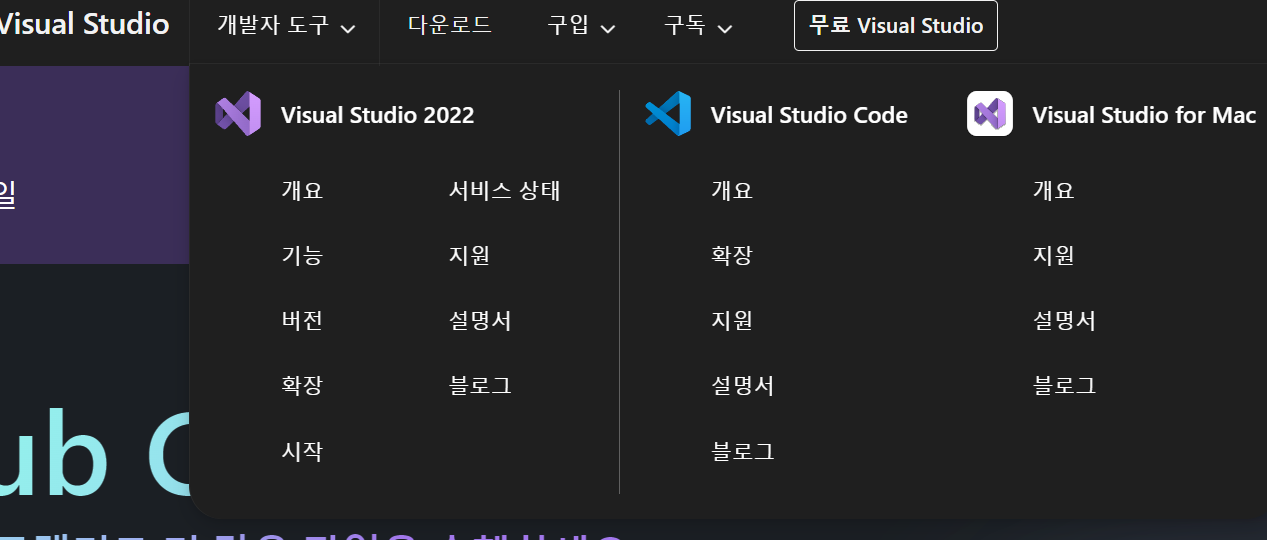Select 버전 under Visual Studio 2022
The image size is (1267, 540).
click(302, 320)
